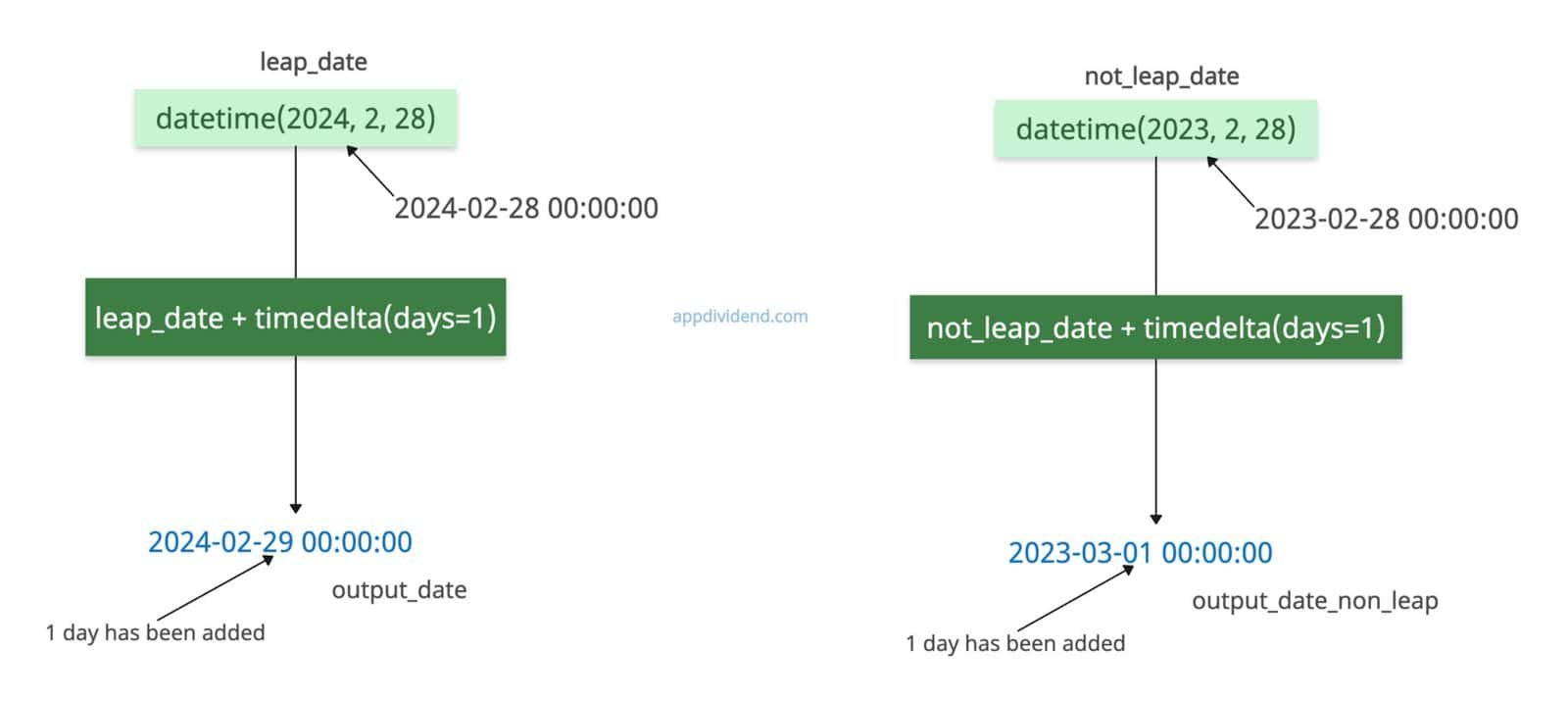Click the not_leap_date variable label
Image resolution: width=1568 pixels, height=702 pixels.
tap(1161, 76)
